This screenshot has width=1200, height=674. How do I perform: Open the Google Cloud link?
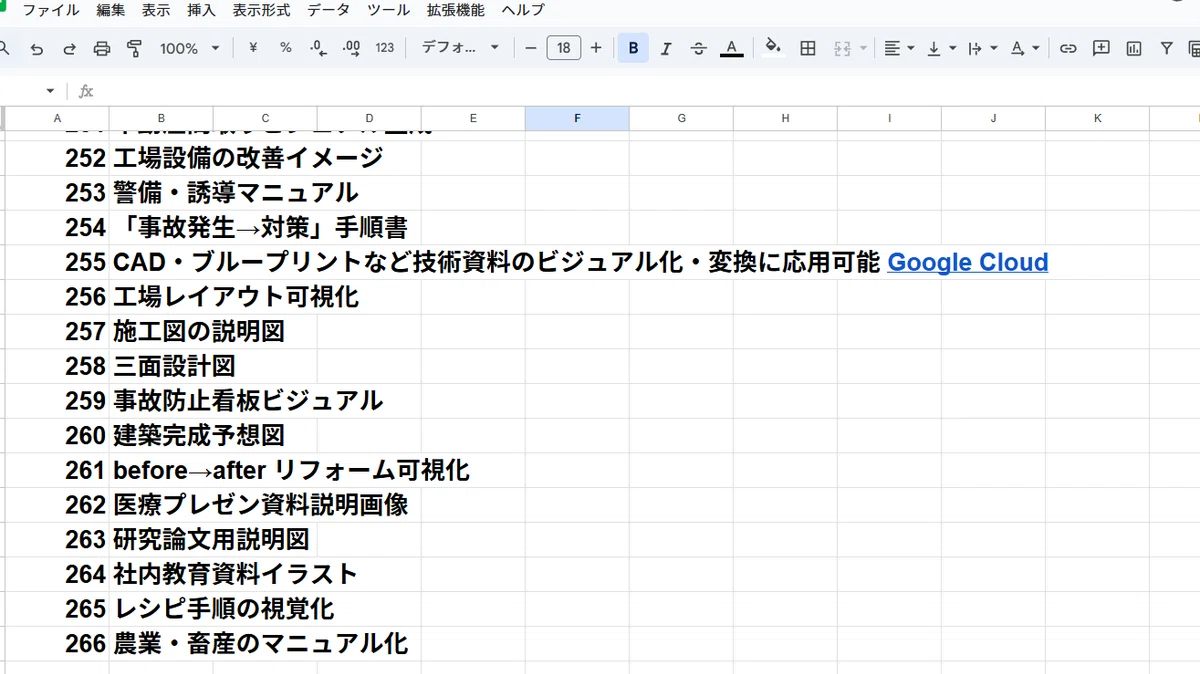968,262
